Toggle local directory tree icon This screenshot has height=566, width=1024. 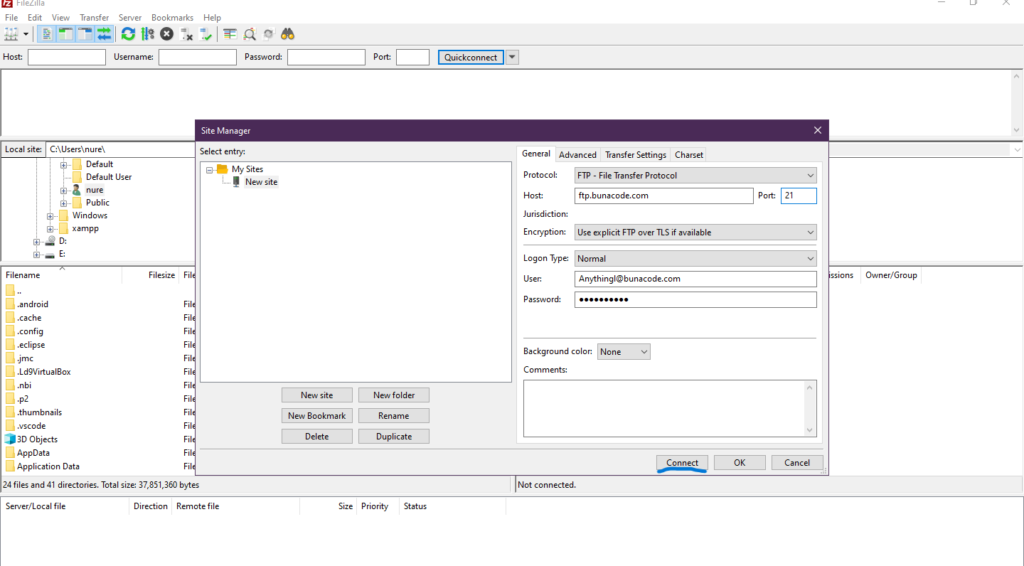(65, 34)
